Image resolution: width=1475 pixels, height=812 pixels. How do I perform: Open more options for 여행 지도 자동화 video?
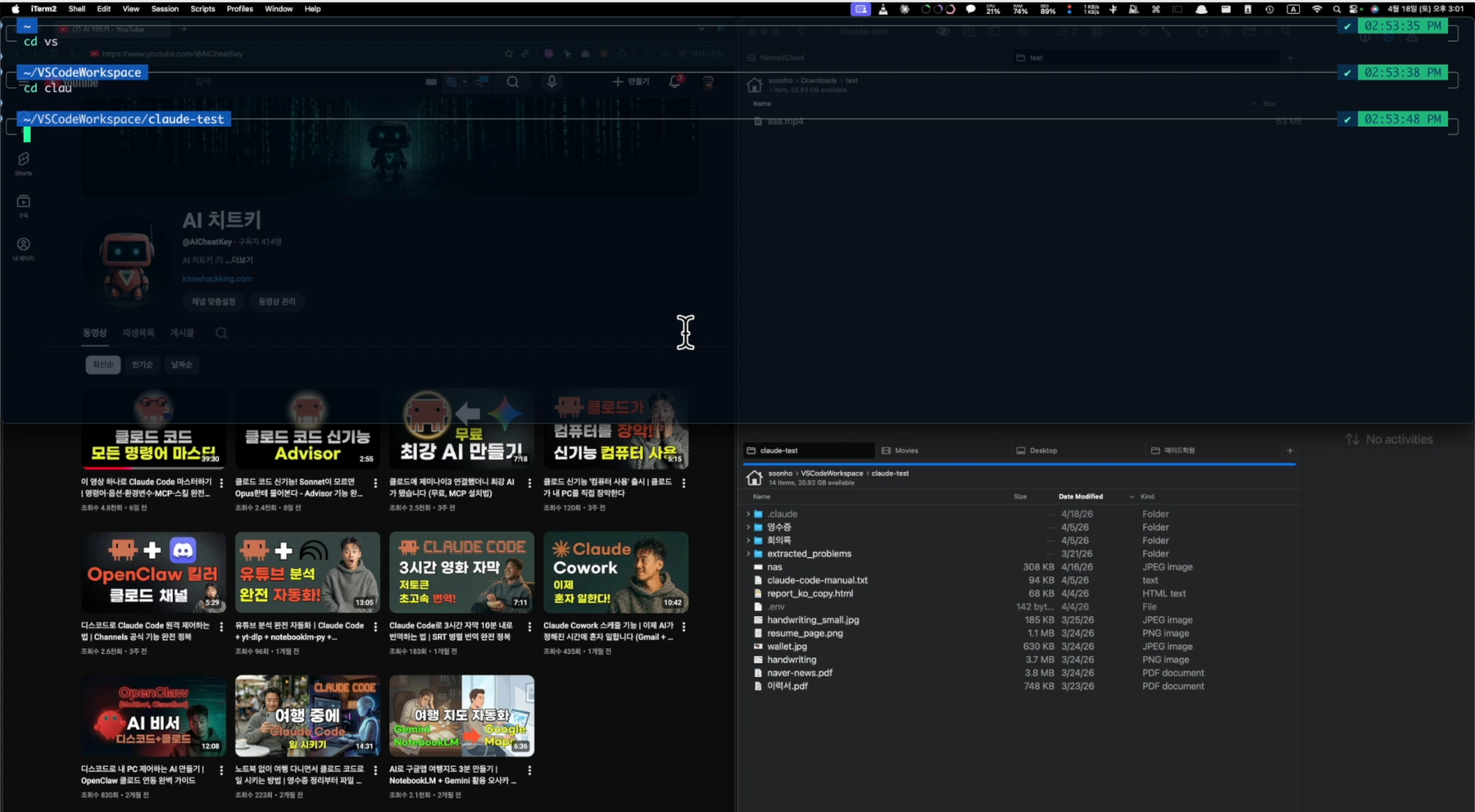[x=530, y=770]
